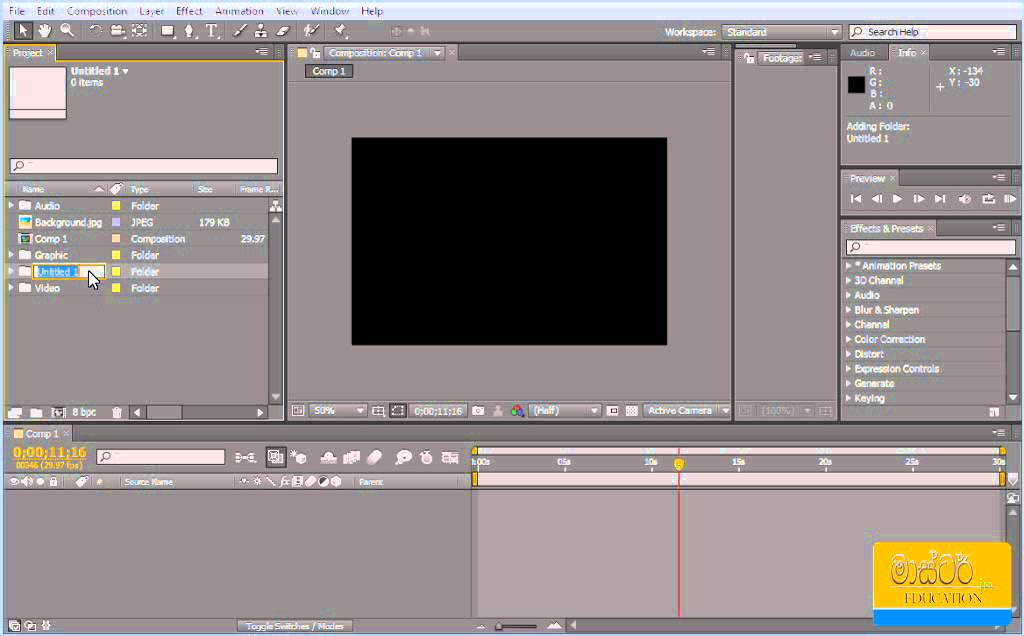Select the Zoom magnifier tool
Image resolution: width=1024 pixels, height=636 pixels.
(67, 31)
